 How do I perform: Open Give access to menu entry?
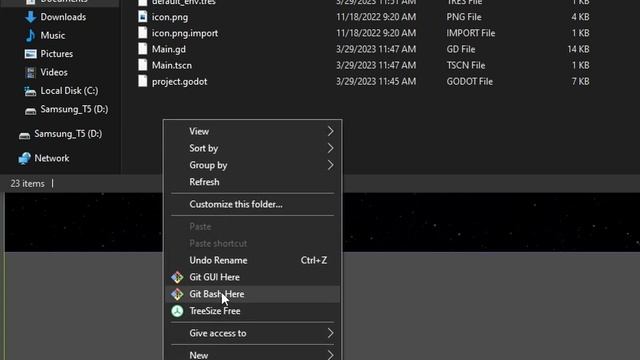pos(253,333)
